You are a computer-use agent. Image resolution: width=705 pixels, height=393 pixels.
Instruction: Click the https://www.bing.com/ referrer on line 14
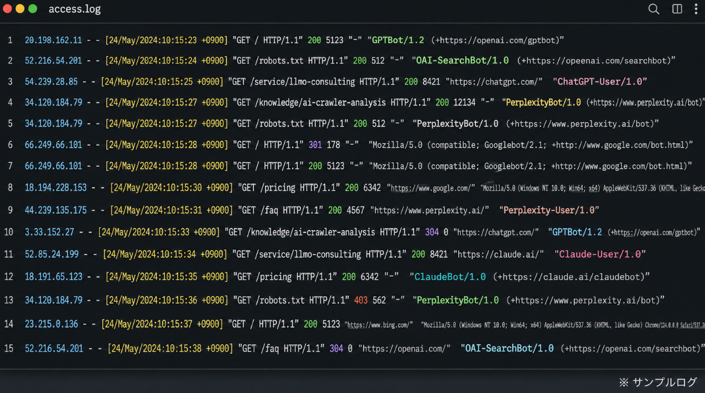pyautogui.click(x=378, y=325)
